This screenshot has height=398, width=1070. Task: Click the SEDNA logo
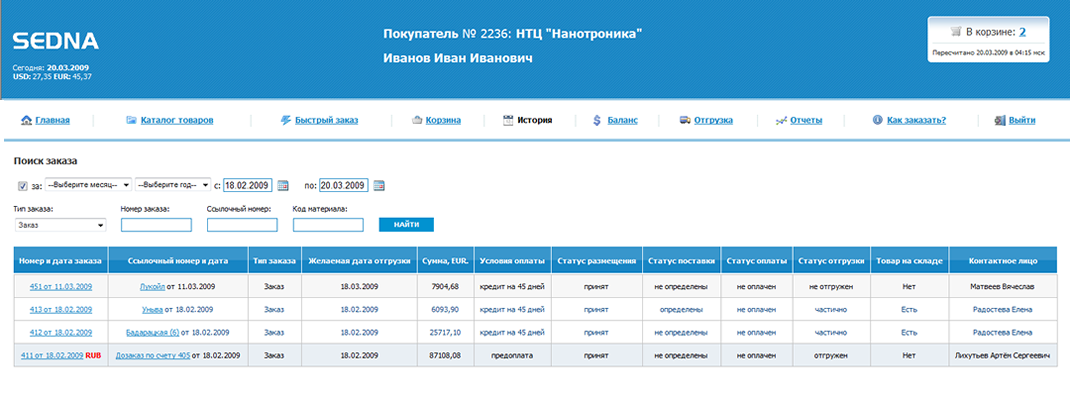click(56, 42)
